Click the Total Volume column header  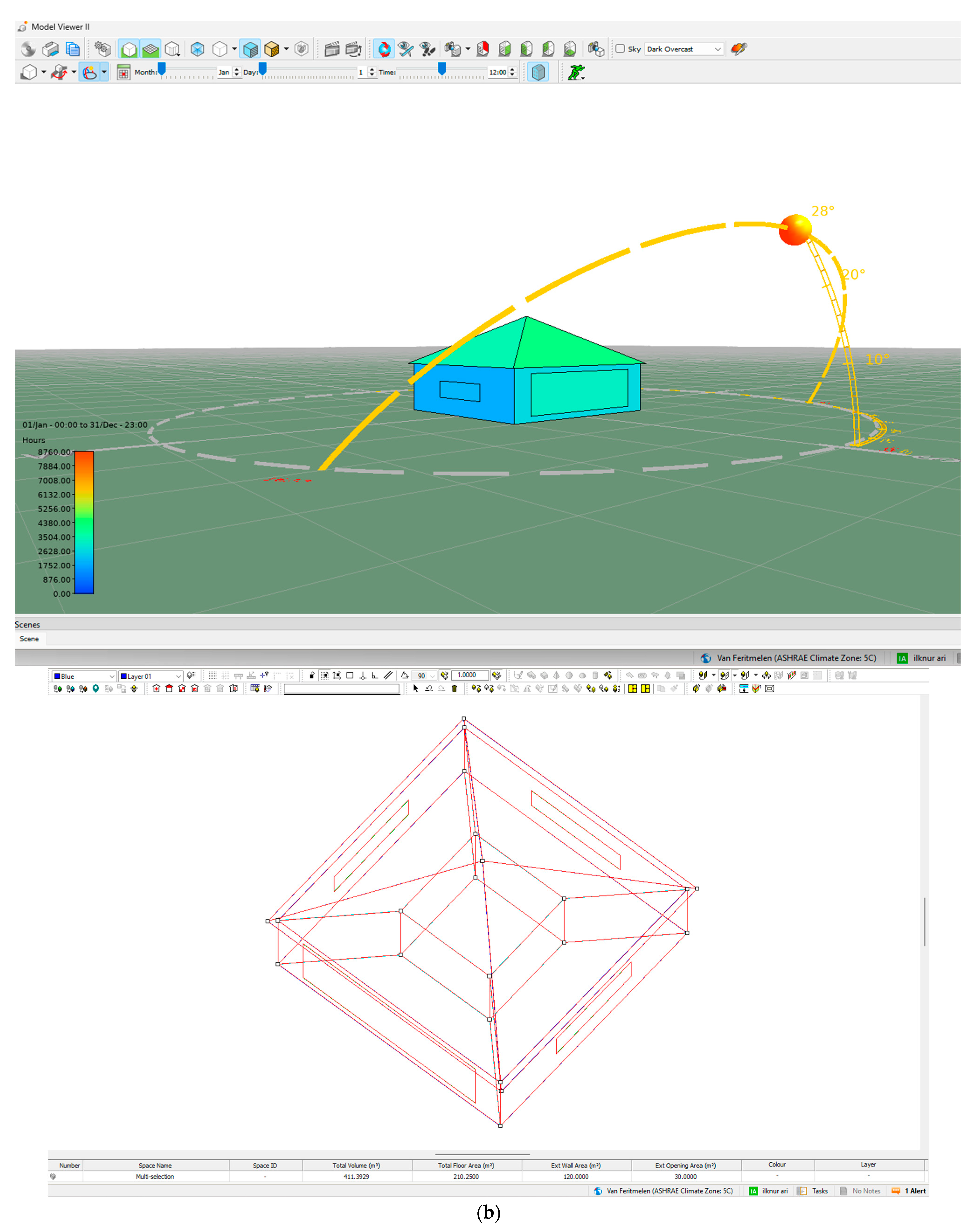coord(356,1165)
